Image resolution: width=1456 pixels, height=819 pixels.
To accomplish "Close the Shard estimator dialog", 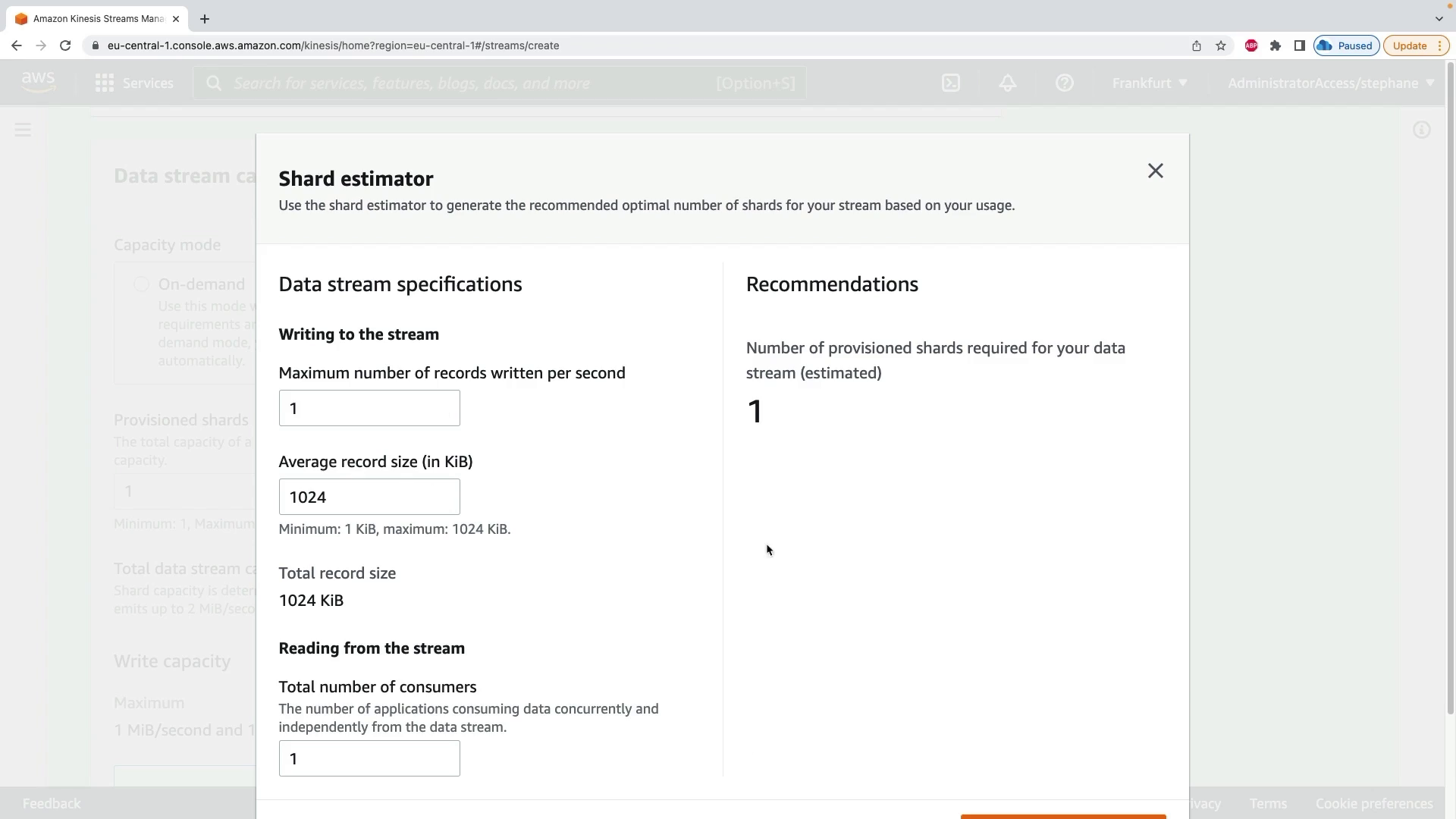I will pos(1155,171).
